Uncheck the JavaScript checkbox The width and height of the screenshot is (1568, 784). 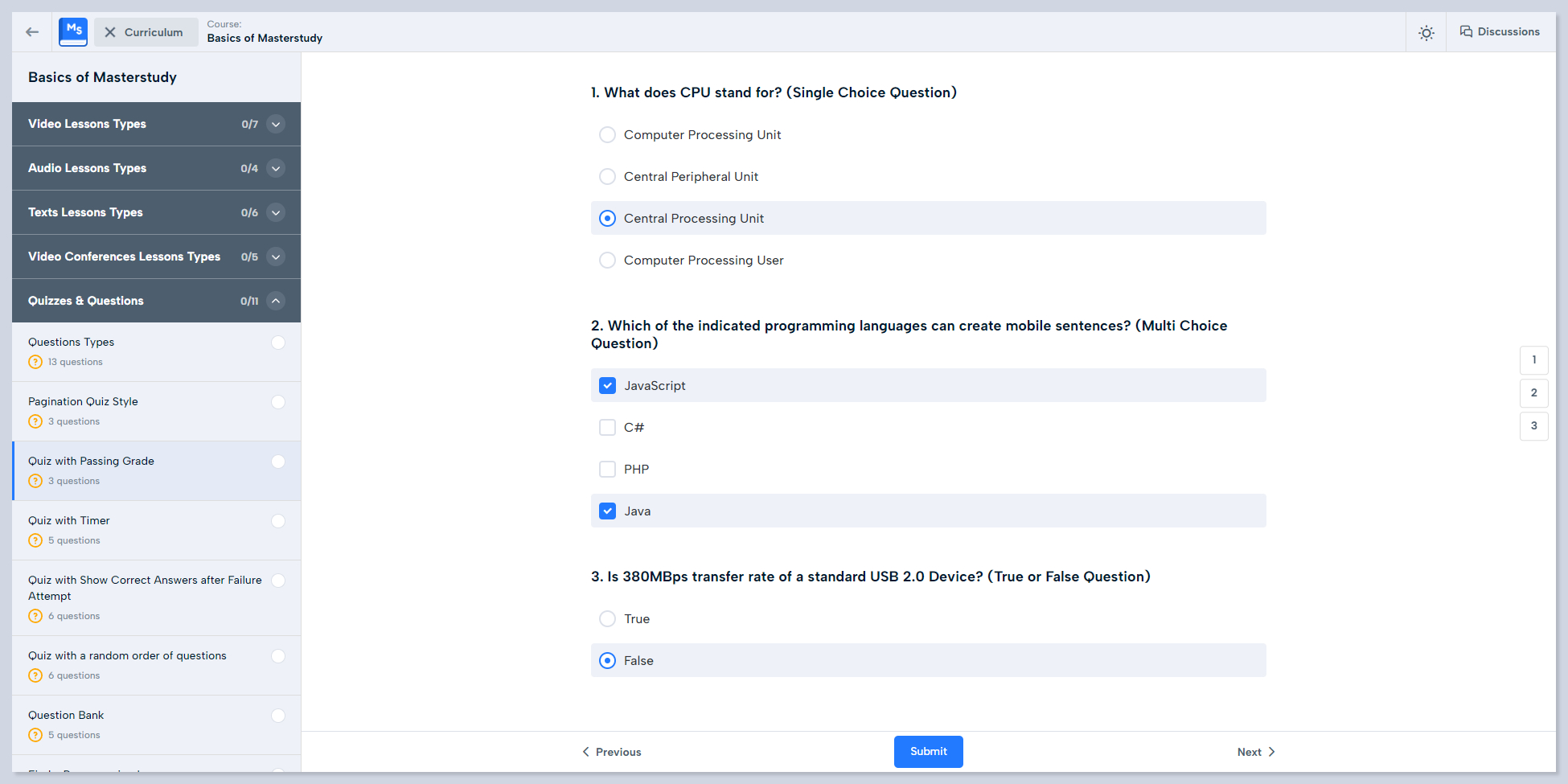click(x=608, y=386)
